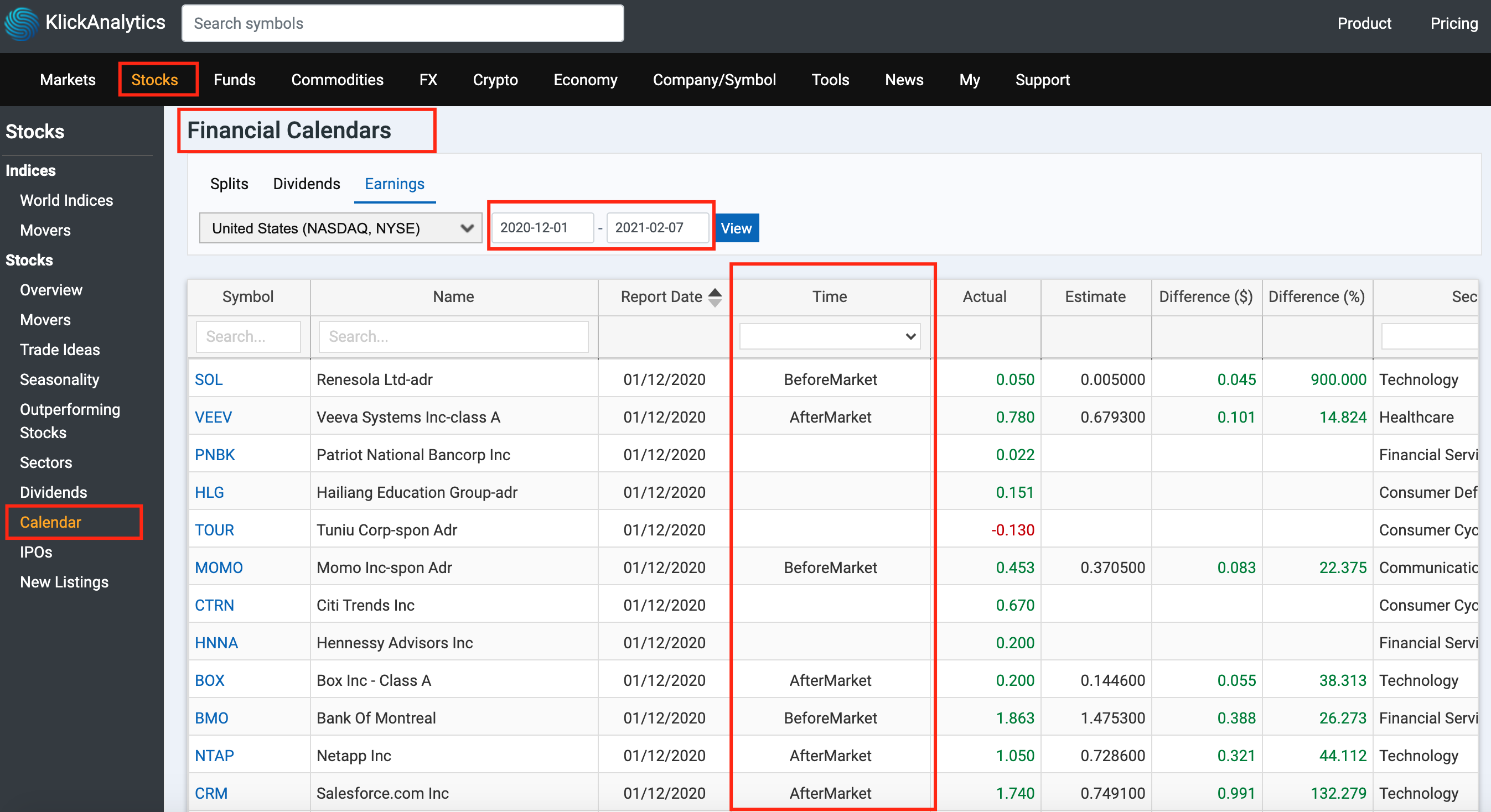Open the News menu
Image resolution: width=1491 pixels, height=812 pixels.
click(904, 80)
